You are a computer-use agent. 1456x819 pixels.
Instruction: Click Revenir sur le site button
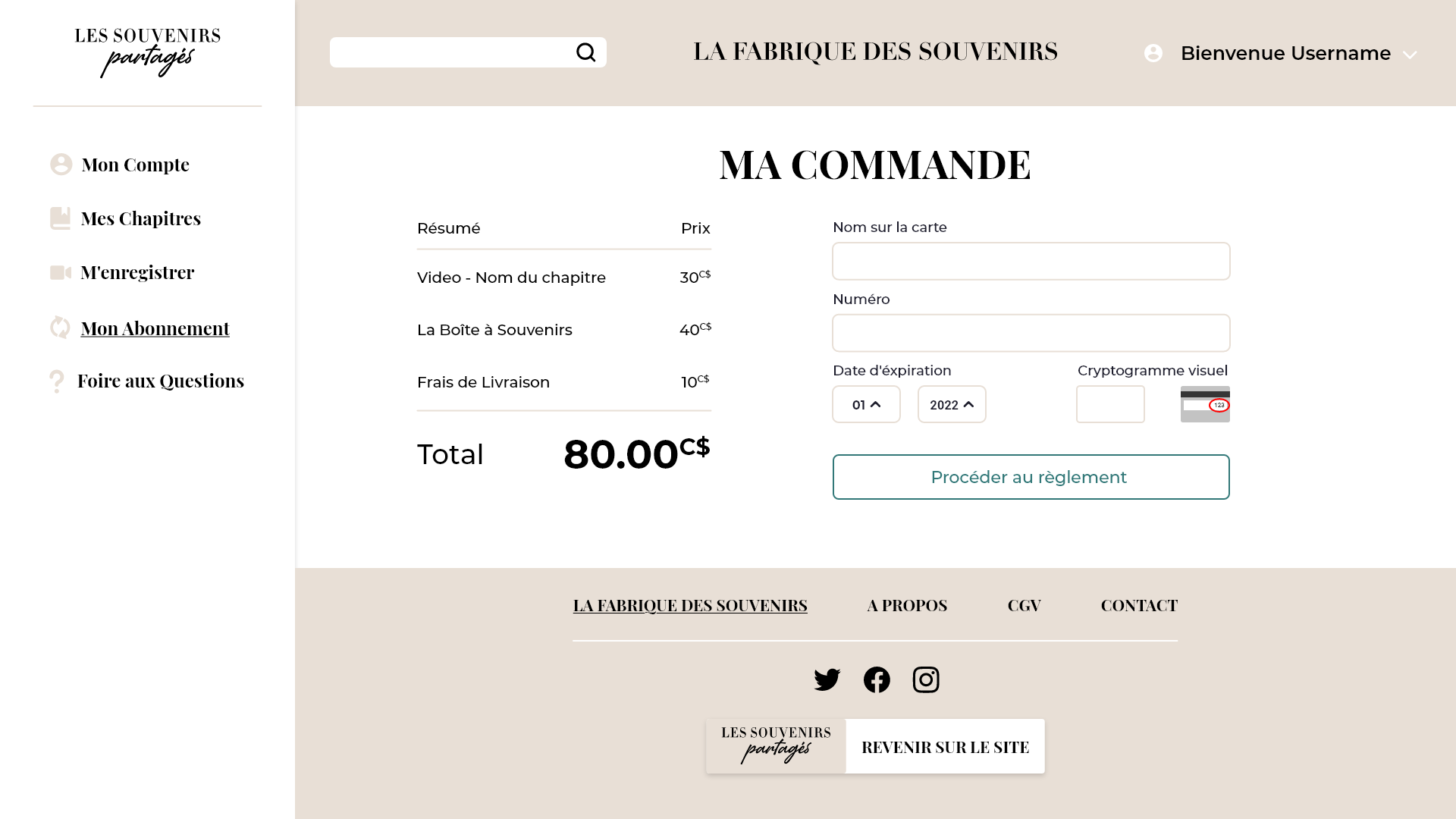945,747
